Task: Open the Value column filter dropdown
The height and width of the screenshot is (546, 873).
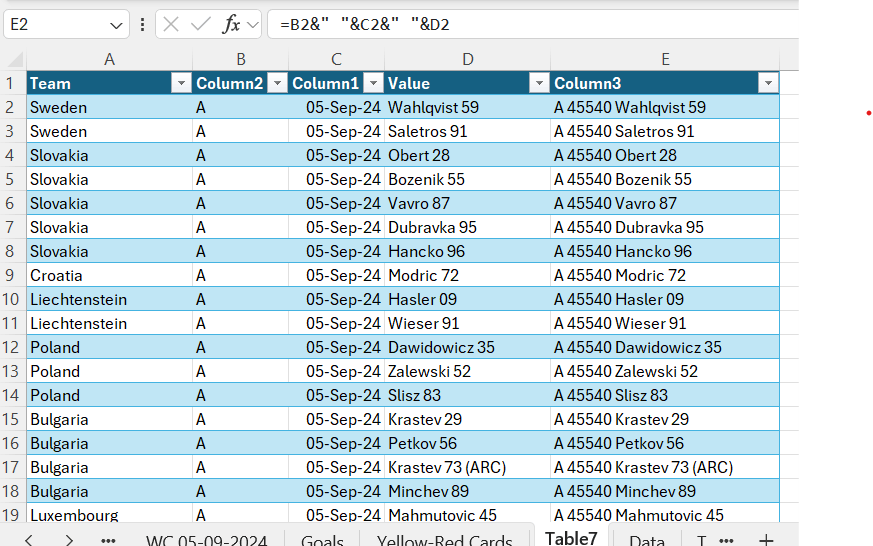Action: click(539, 83)
